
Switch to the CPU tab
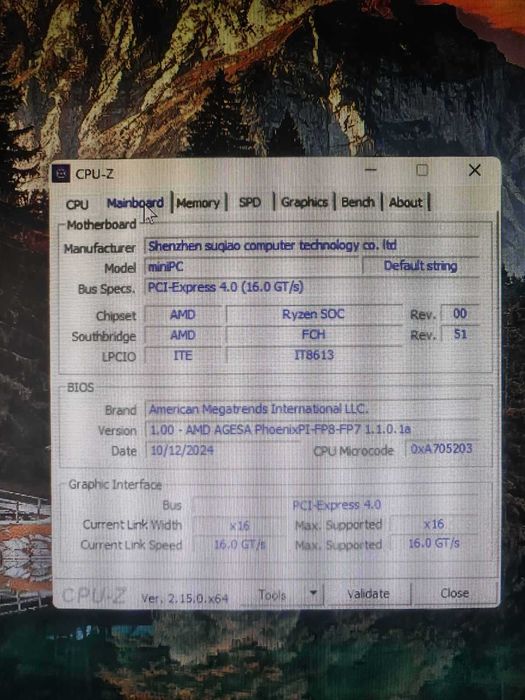click(77, 204)
